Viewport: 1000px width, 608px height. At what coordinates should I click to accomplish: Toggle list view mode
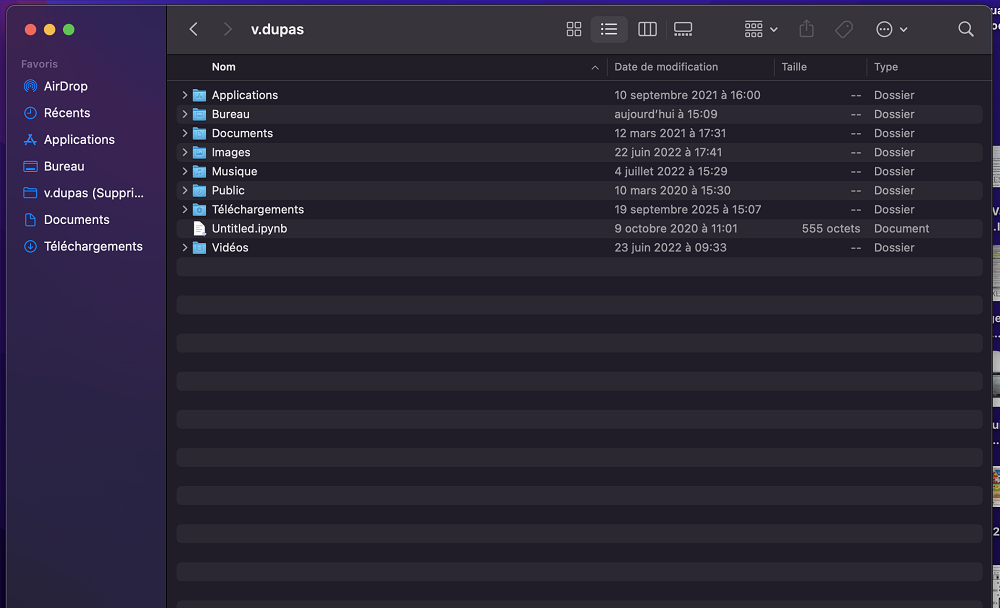pyautogui.click(x=609, y=29)
